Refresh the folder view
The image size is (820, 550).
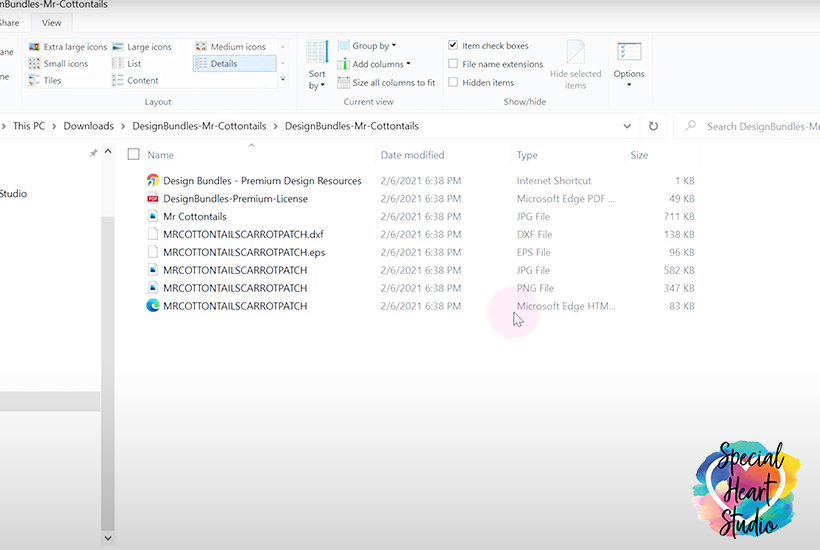(x=653, y=126)
